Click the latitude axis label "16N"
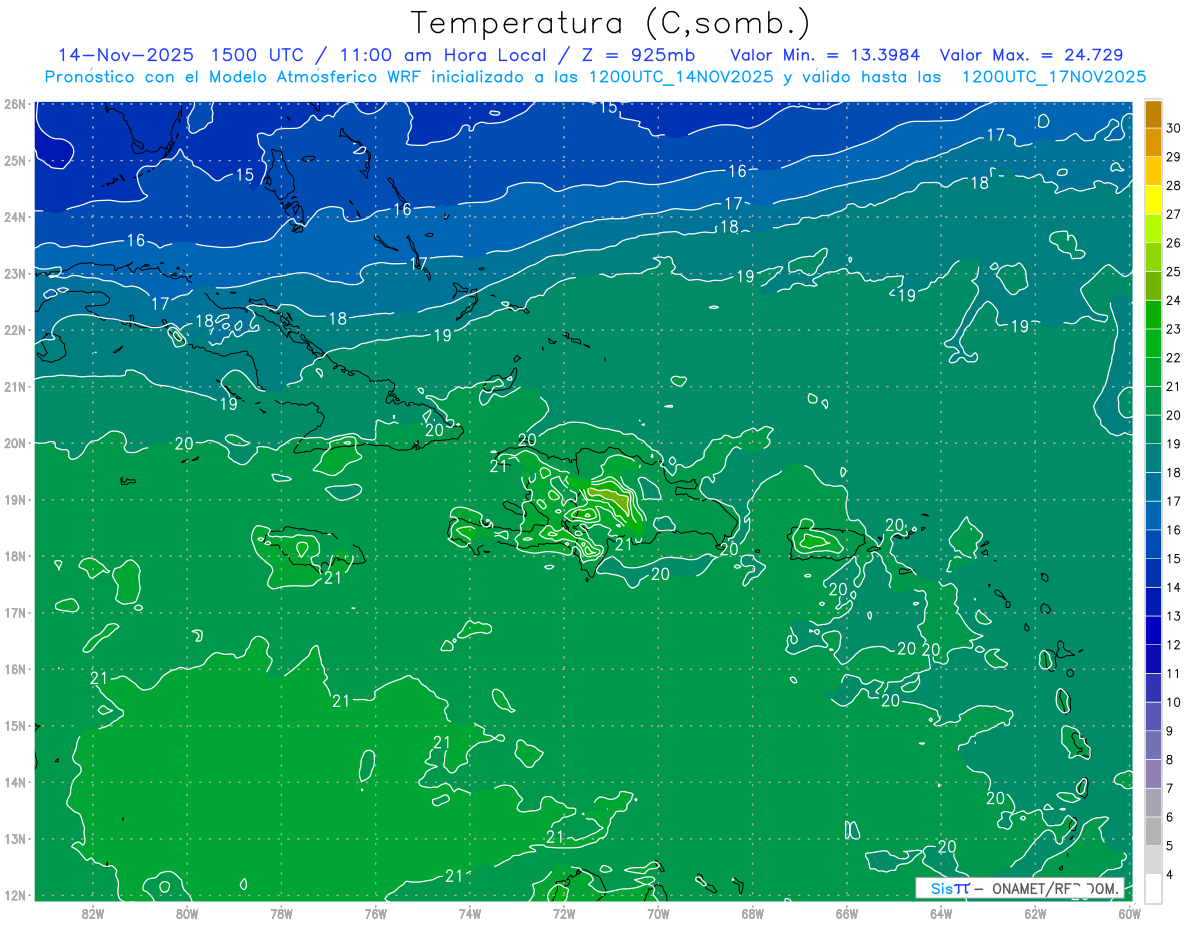 [x=15, y=669]
